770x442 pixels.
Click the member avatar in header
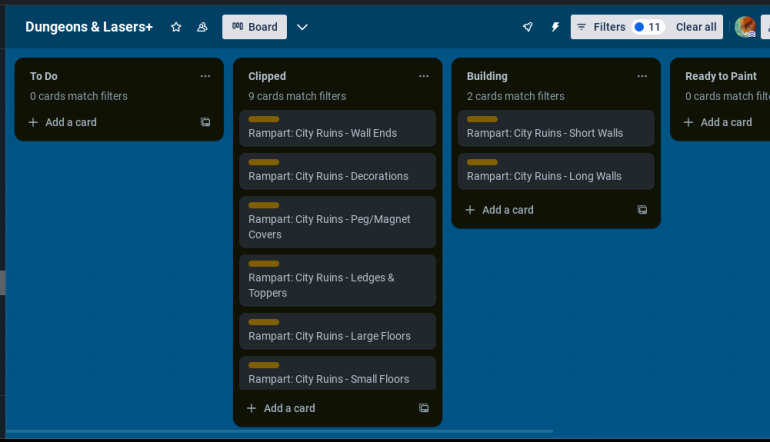click(x=744, y=27)
